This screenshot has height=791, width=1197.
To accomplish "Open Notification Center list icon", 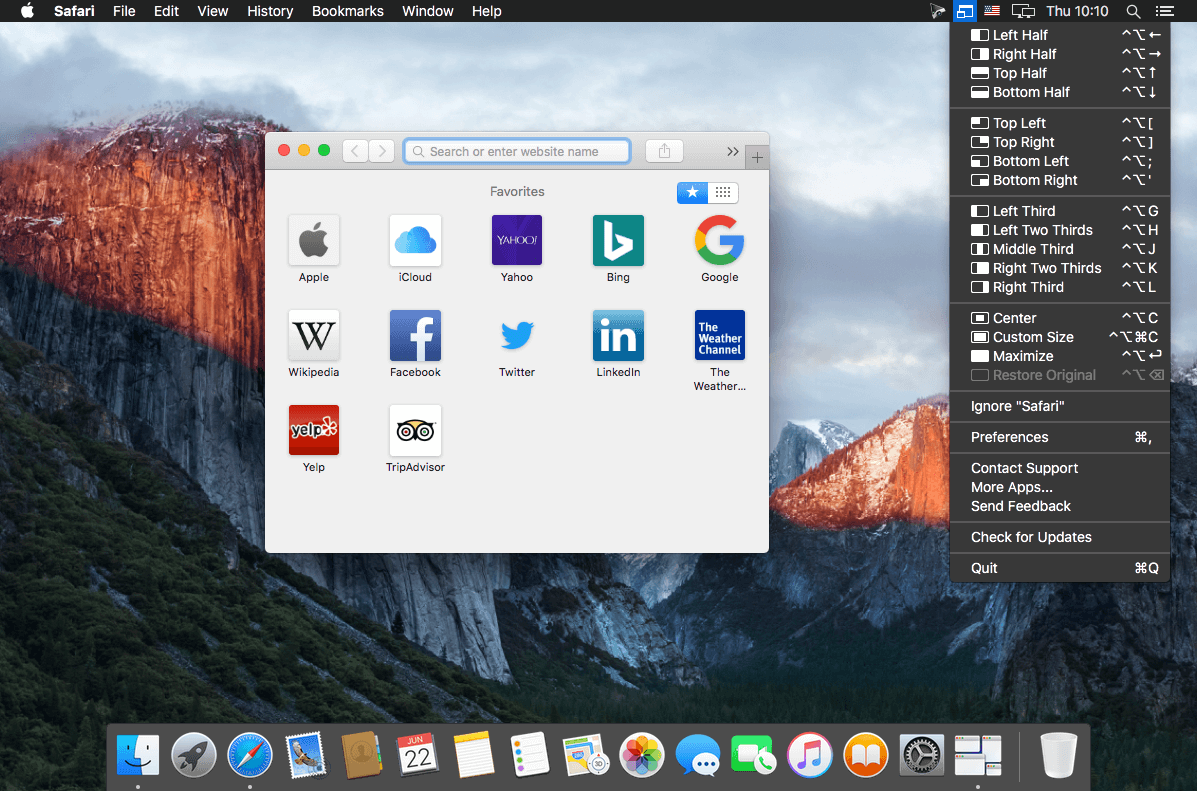I will tap(1165, 11).
